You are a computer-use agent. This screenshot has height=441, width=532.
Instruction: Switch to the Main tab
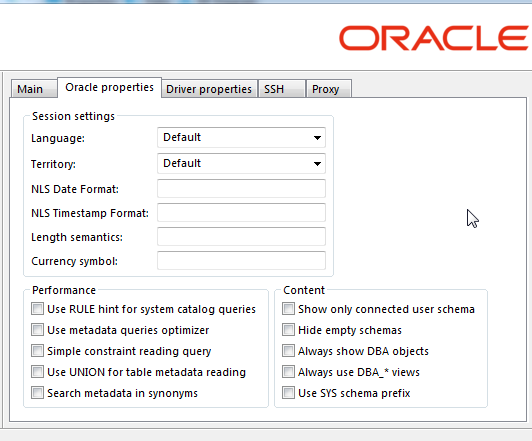point(34,89)
